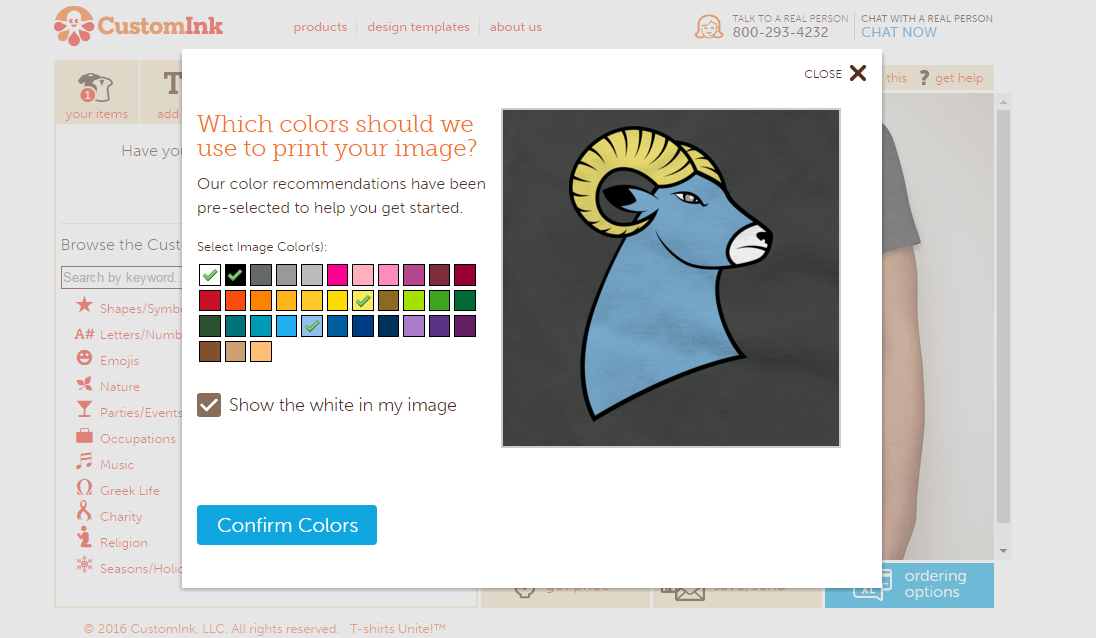Open the Occupations briefcase icon
This screenshot has width=1096, height=638.
coord(84,438)
